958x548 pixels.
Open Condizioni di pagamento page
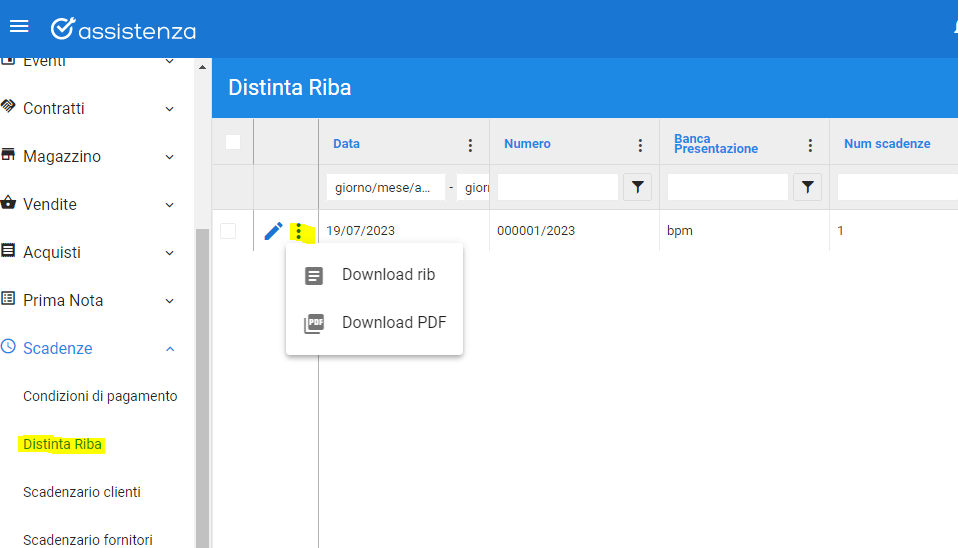(x=100, y=396)
